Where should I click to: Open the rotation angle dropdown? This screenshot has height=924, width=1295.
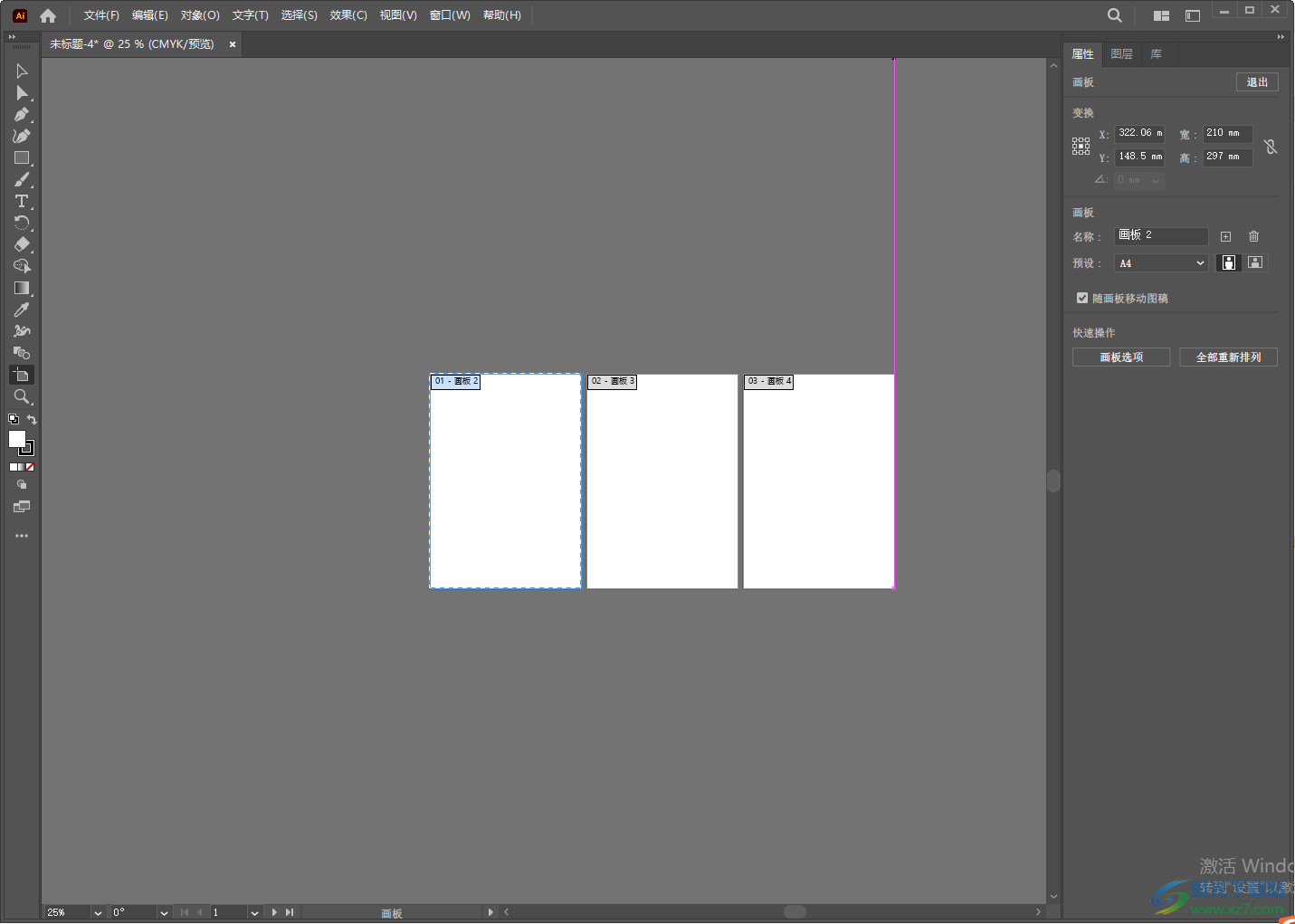click(x=164, y=912)
